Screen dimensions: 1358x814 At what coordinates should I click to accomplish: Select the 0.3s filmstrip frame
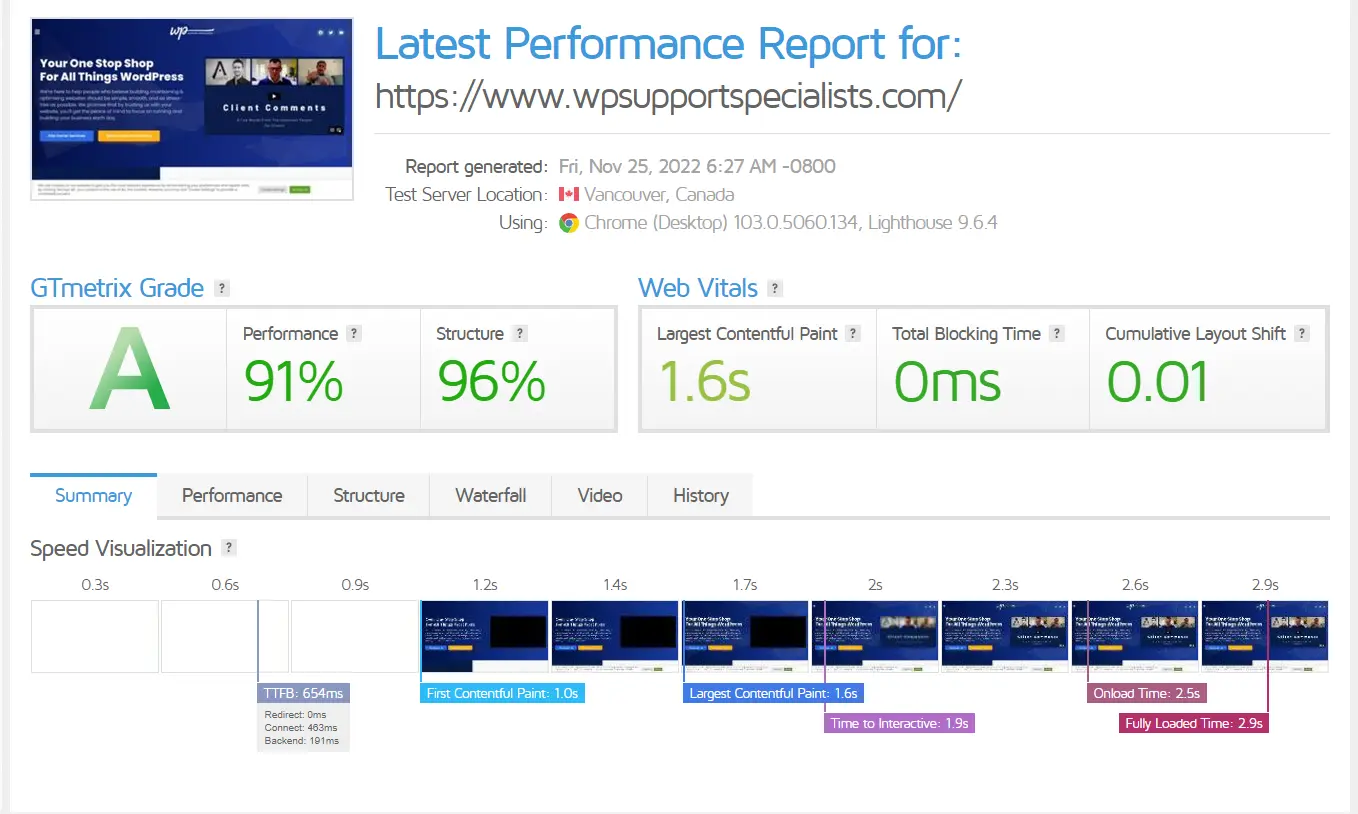pyautogui.click(x=95, y=636)
